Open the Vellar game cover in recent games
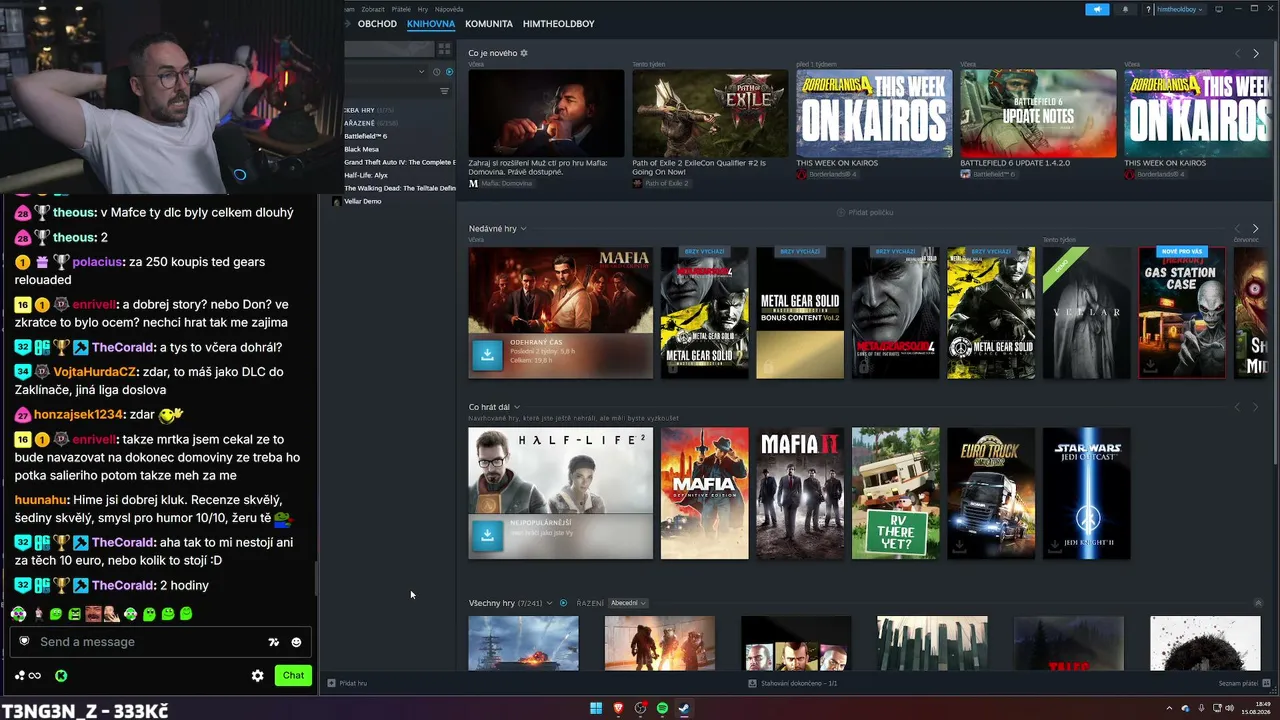1280x720 pixels. (x=1087, y=313)
